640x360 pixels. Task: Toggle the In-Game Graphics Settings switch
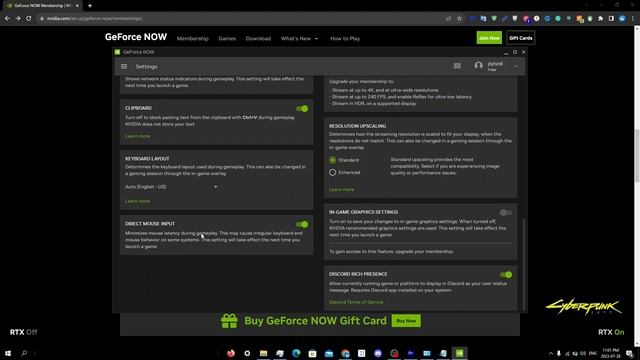pos(506,213)
